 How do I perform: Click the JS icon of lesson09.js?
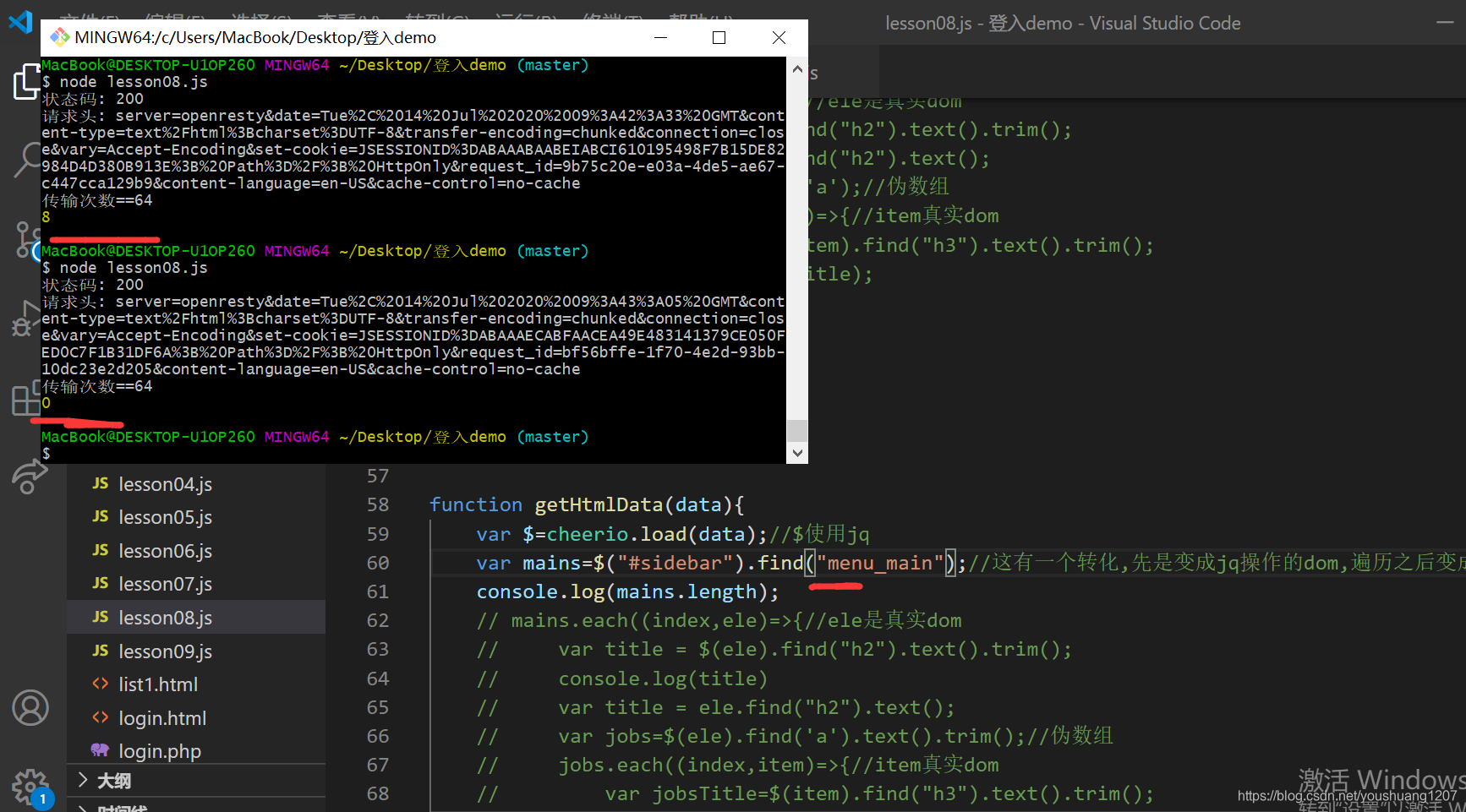pos(101,651)
